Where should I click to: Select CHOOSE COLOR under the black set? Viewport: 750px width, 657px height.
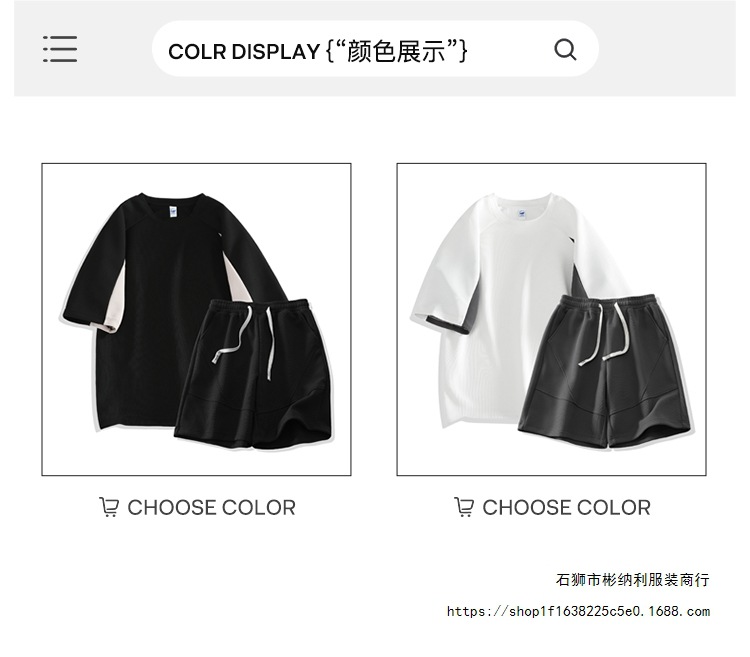click(x=211, y=507)
